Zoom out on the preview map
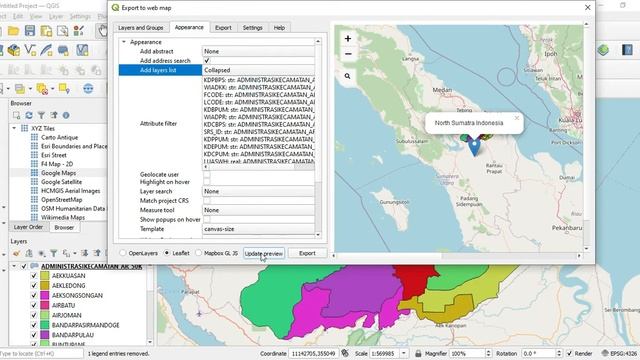Screen dimensions: 640x360 click(x=348, y=53)
